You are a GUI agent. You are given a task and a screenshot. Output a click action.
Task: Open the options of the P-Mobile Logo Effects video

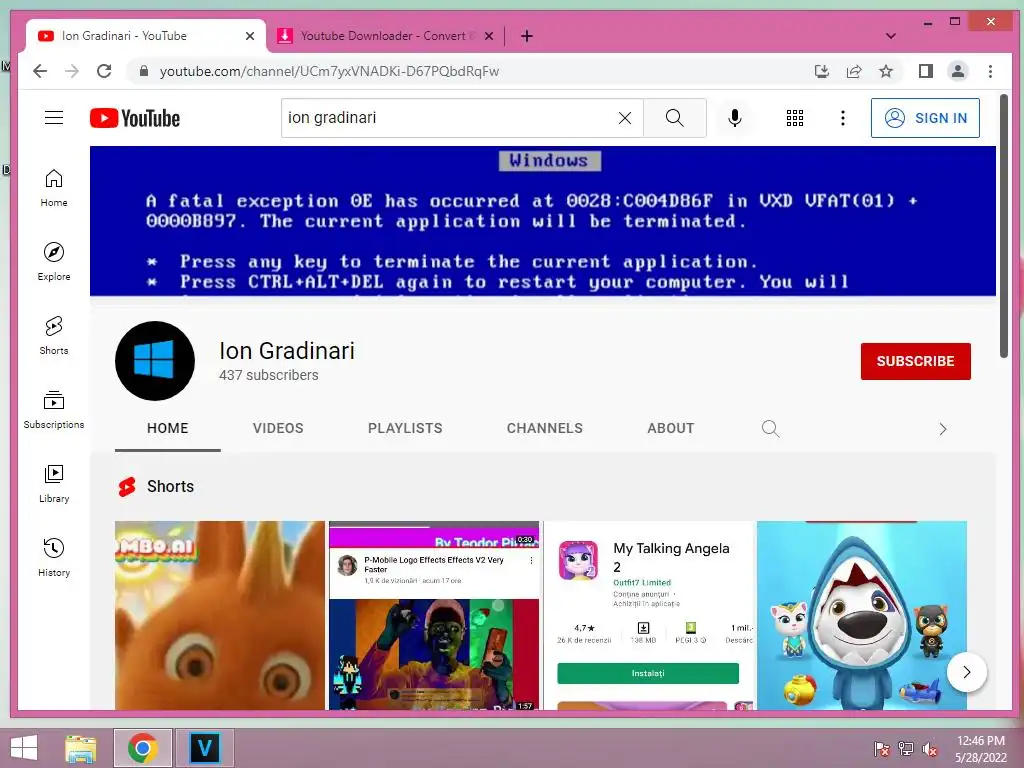532,560
